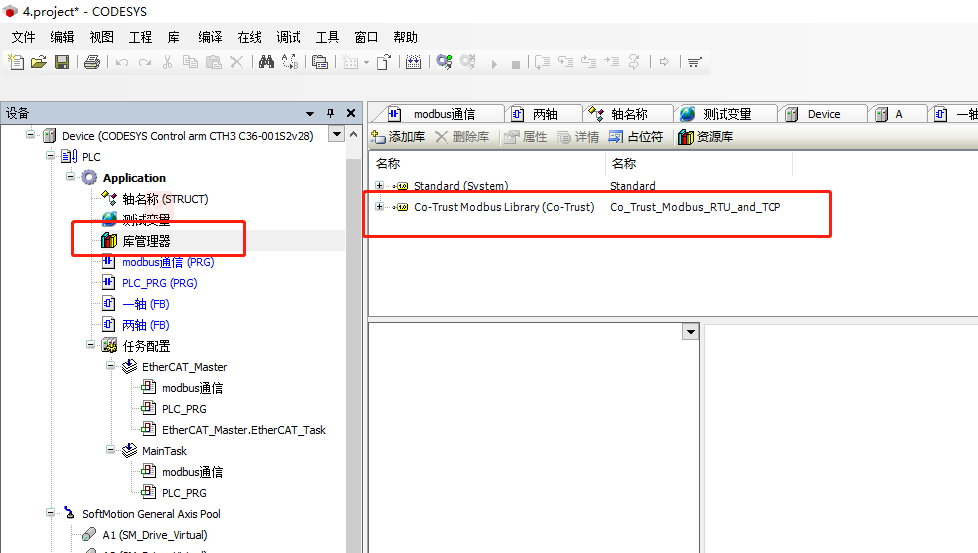Screen dimensions: 978x553
Task: Expand Co-Trust Modbus Library row
Action: pos(379,206)
